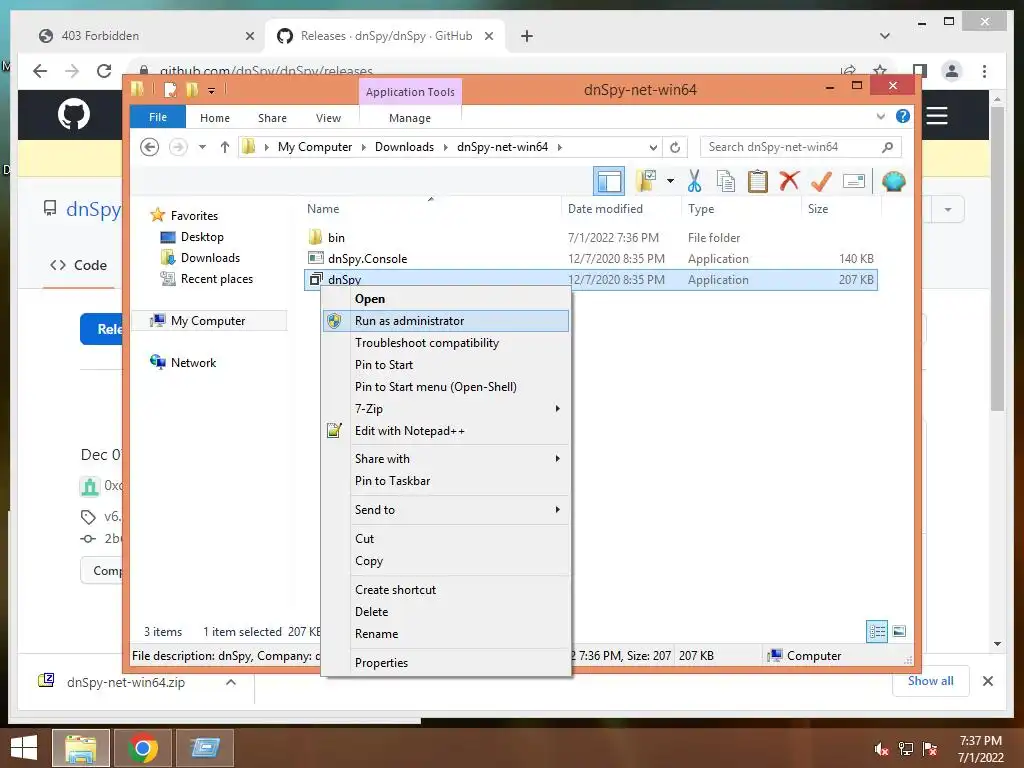Click Downloads in address breadcrumb
Image resolution: width=1024 pixels, height=768 pixels.
tap(404, 147)
